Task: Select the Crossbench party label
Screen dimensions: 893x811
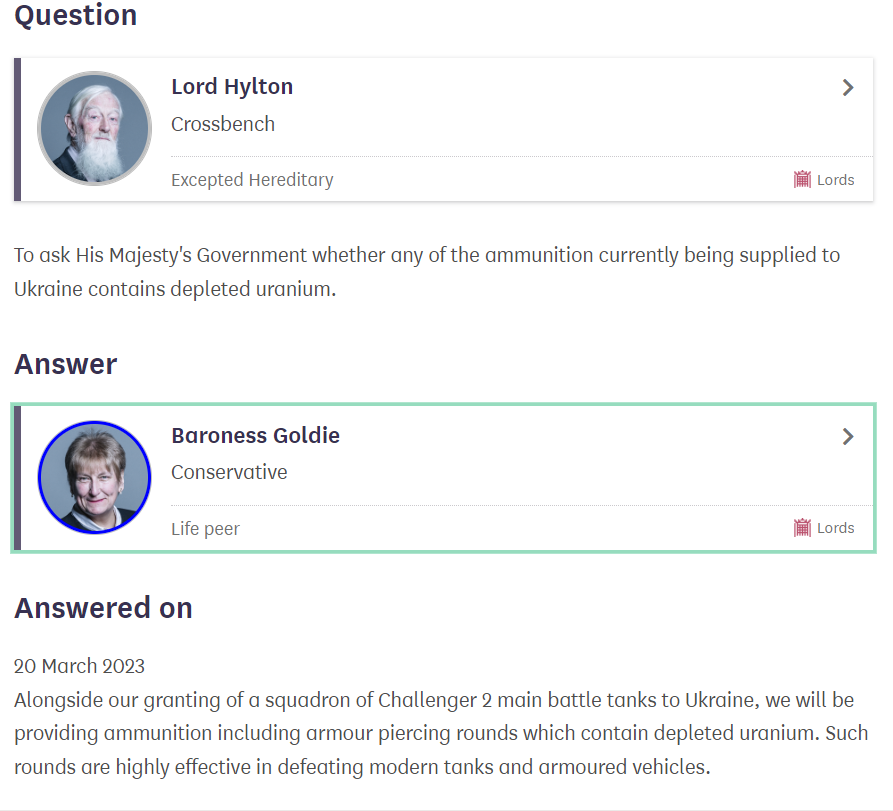Action: 223,124
